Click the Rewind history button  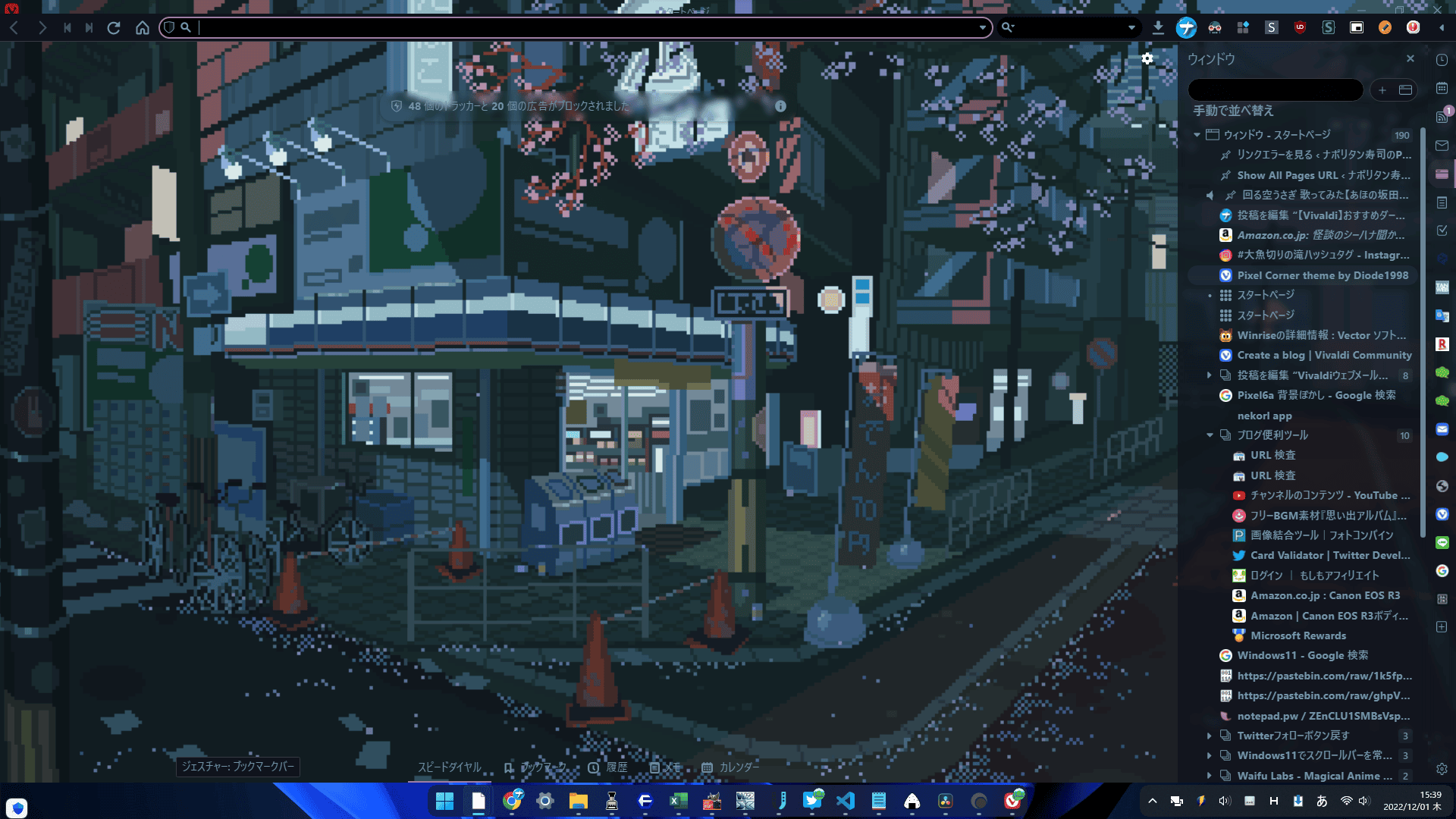[67, 28]
